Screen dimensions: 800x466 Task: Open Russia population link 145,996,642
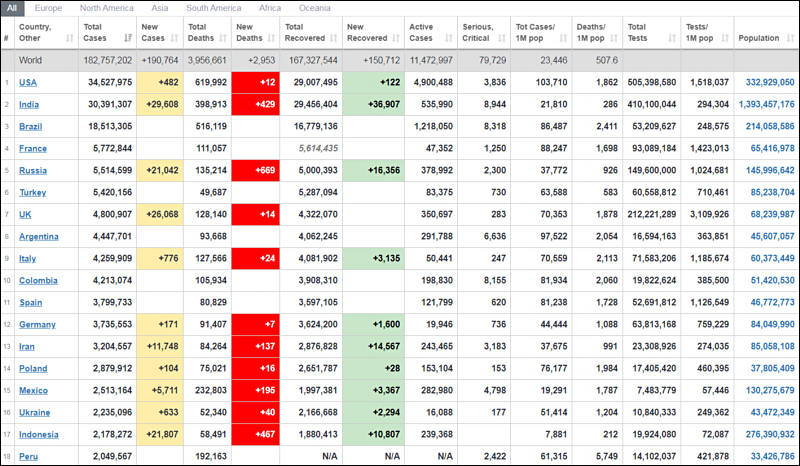pyautogui.click(x=770, y=170)
